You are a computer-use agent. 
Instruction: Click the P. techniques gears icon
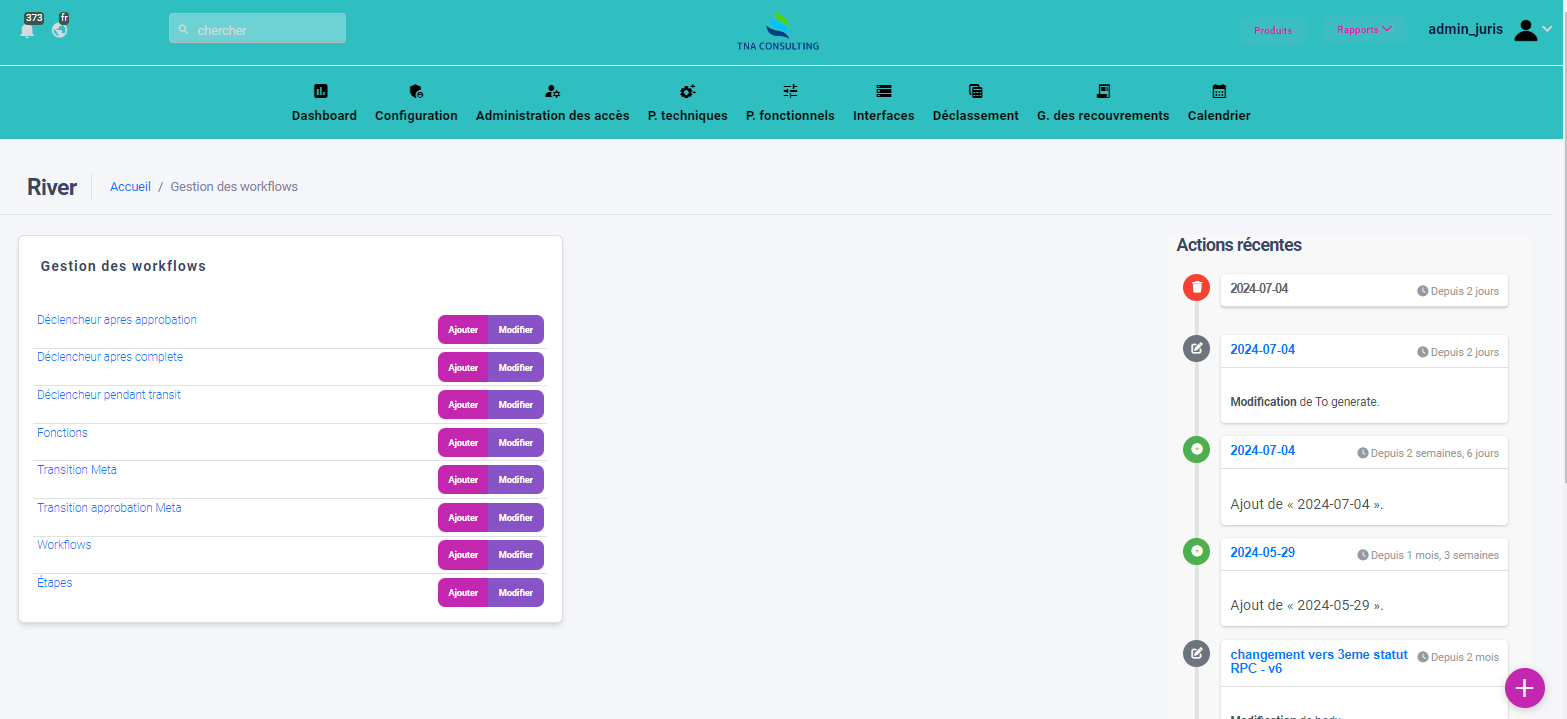(x=687, y=91)
